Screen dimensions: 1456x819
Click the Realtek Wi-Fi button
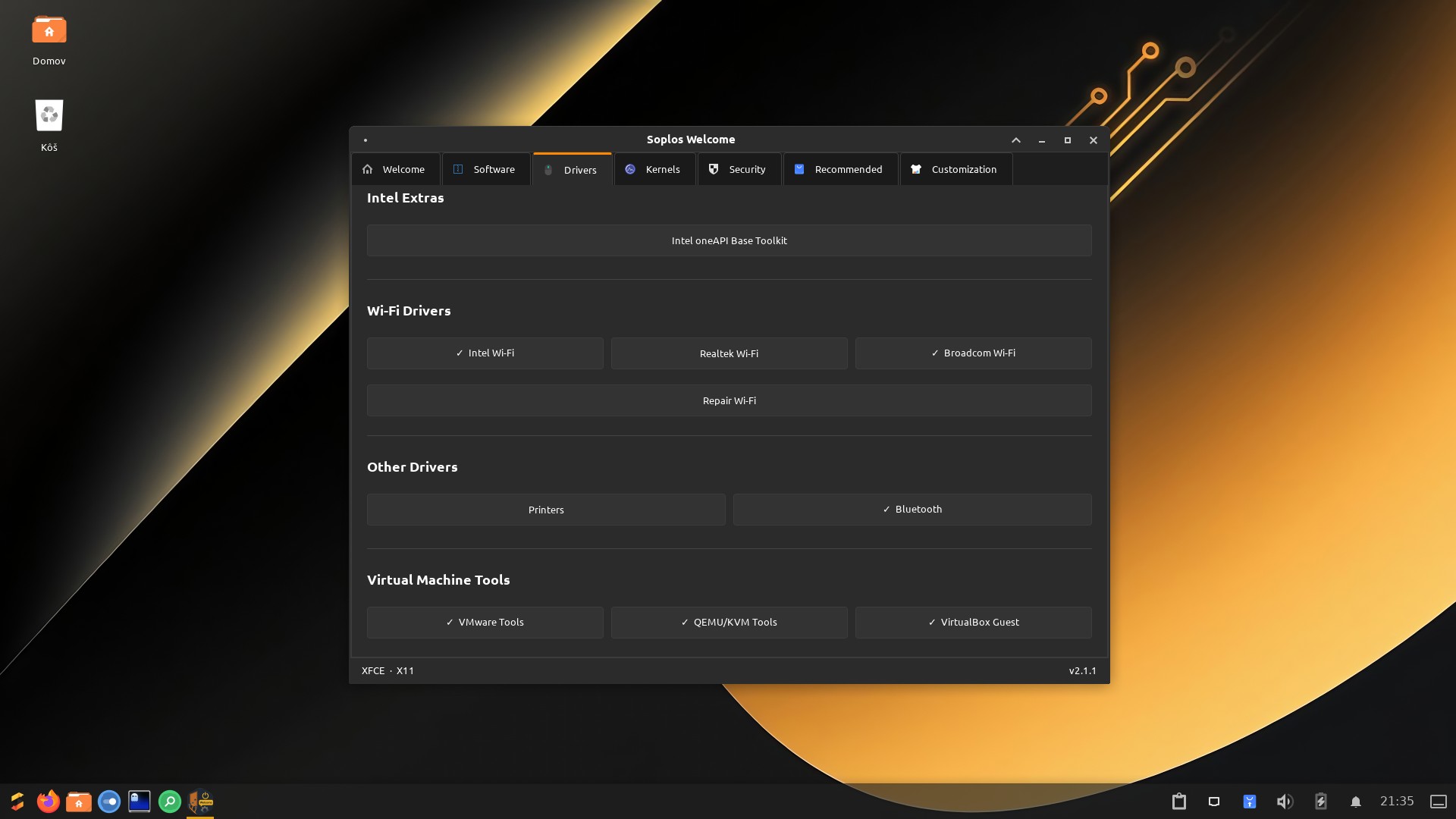coord(730,353)
